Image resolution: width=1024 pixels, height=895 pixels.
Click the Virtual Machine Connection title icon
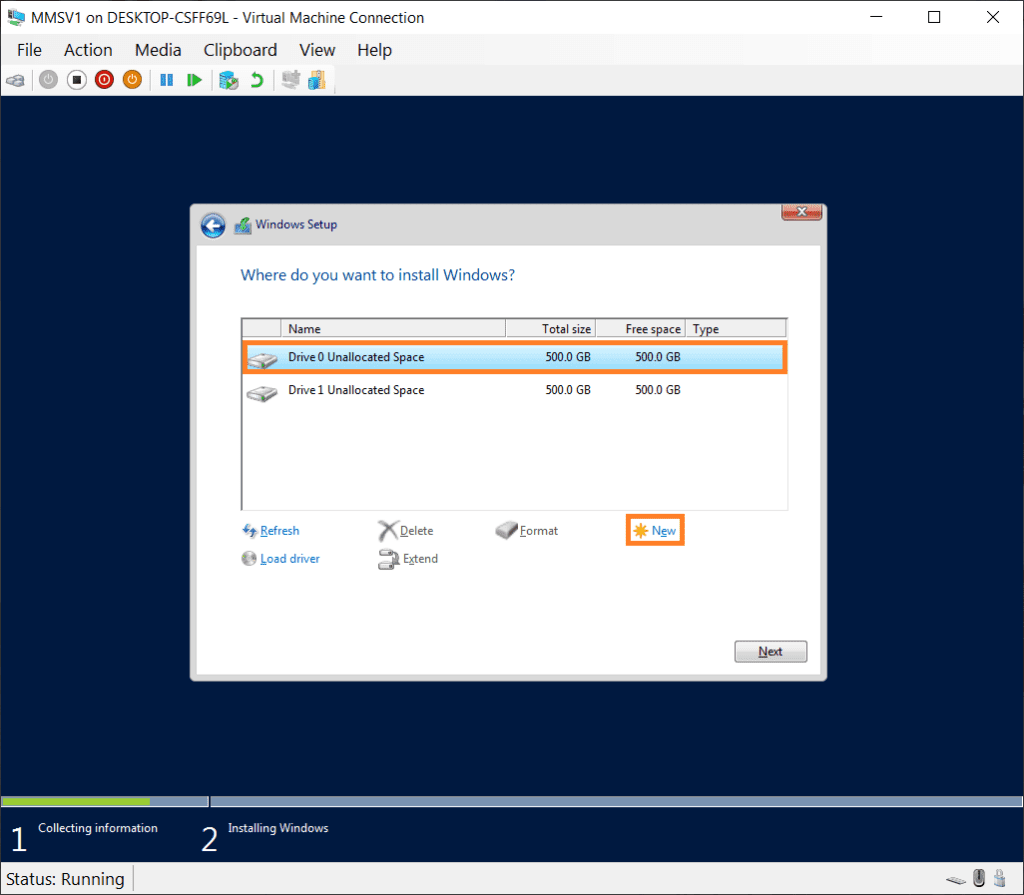click(16, 18)
